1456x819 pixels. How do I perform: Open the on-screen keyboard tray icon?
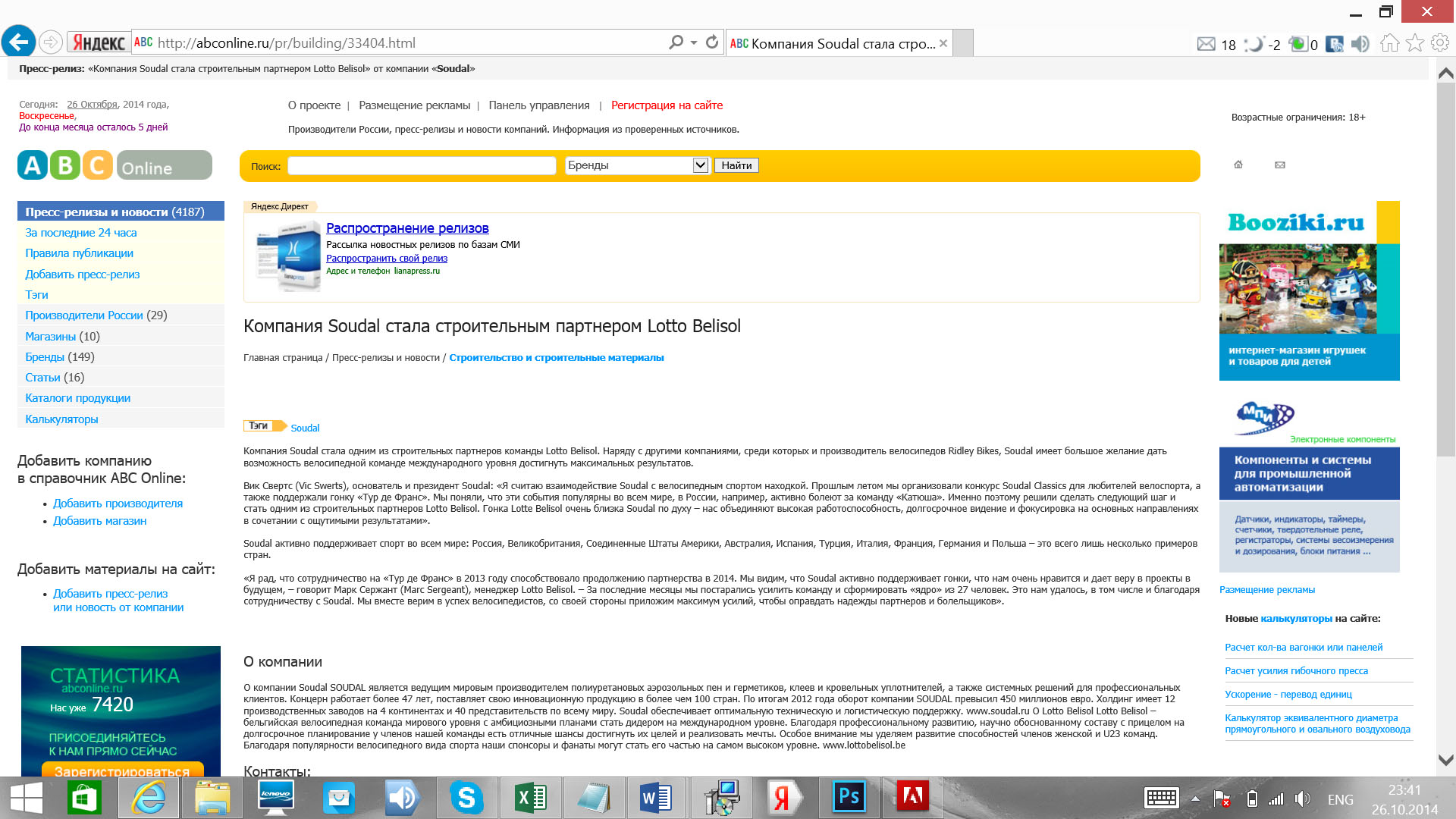coord(1161,798)
